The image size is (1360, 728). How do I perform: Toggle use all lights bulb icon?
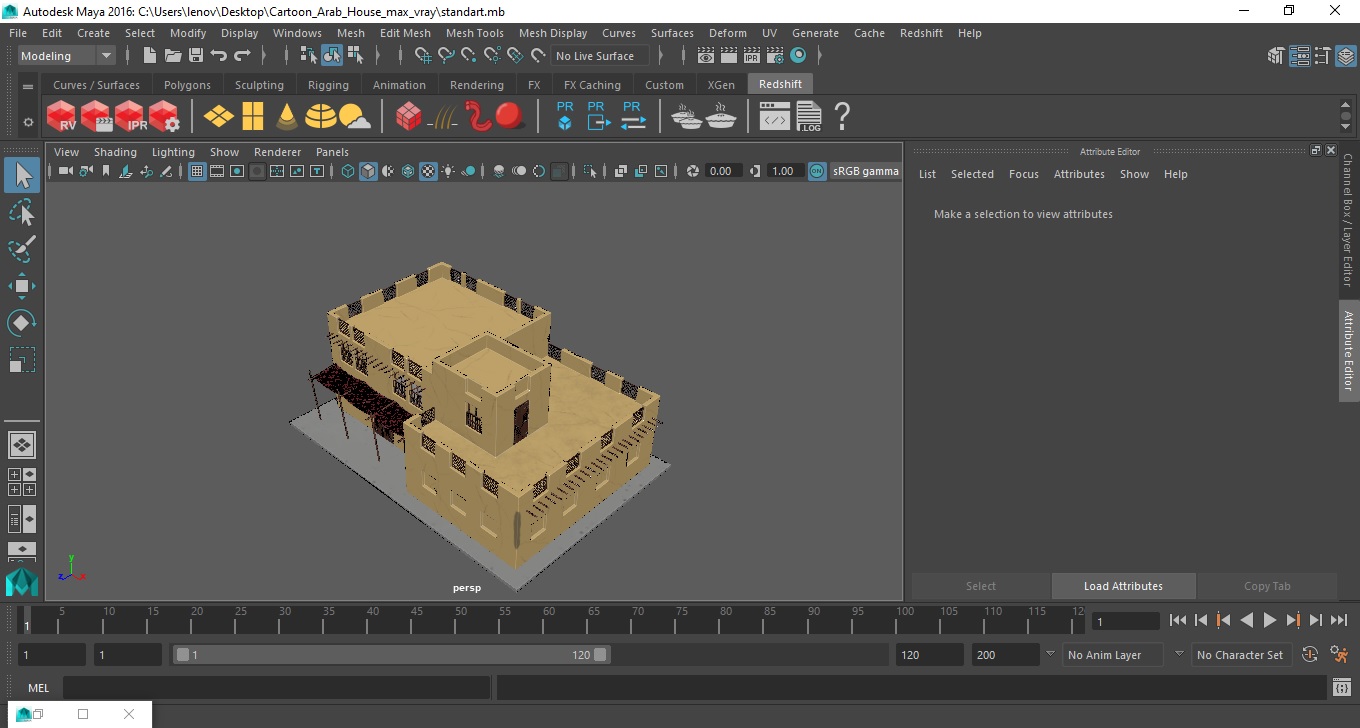tap(448, 171)
